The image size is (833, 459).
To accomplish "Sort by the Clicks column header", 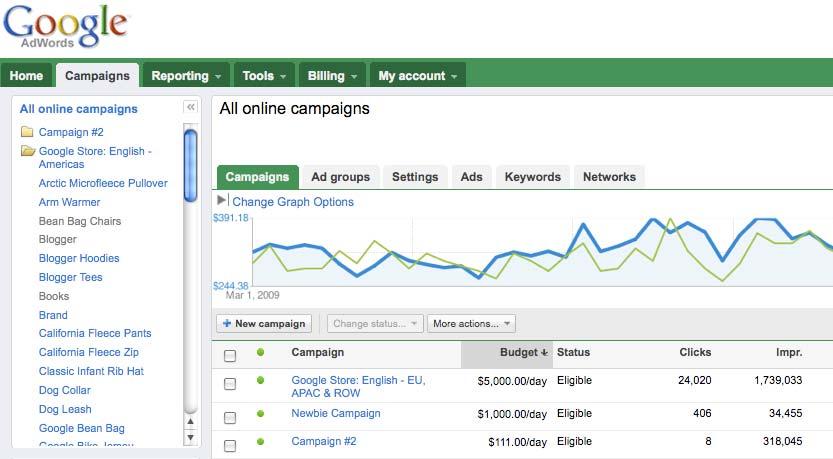I will [x=695, y=352].
